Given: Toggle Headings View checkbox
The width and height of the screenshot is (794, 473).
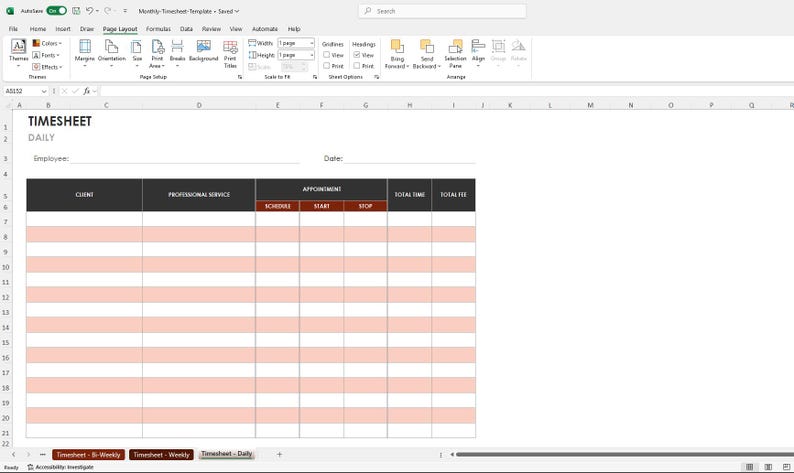Looking at the screenshot, I should (x=357, y=55).
